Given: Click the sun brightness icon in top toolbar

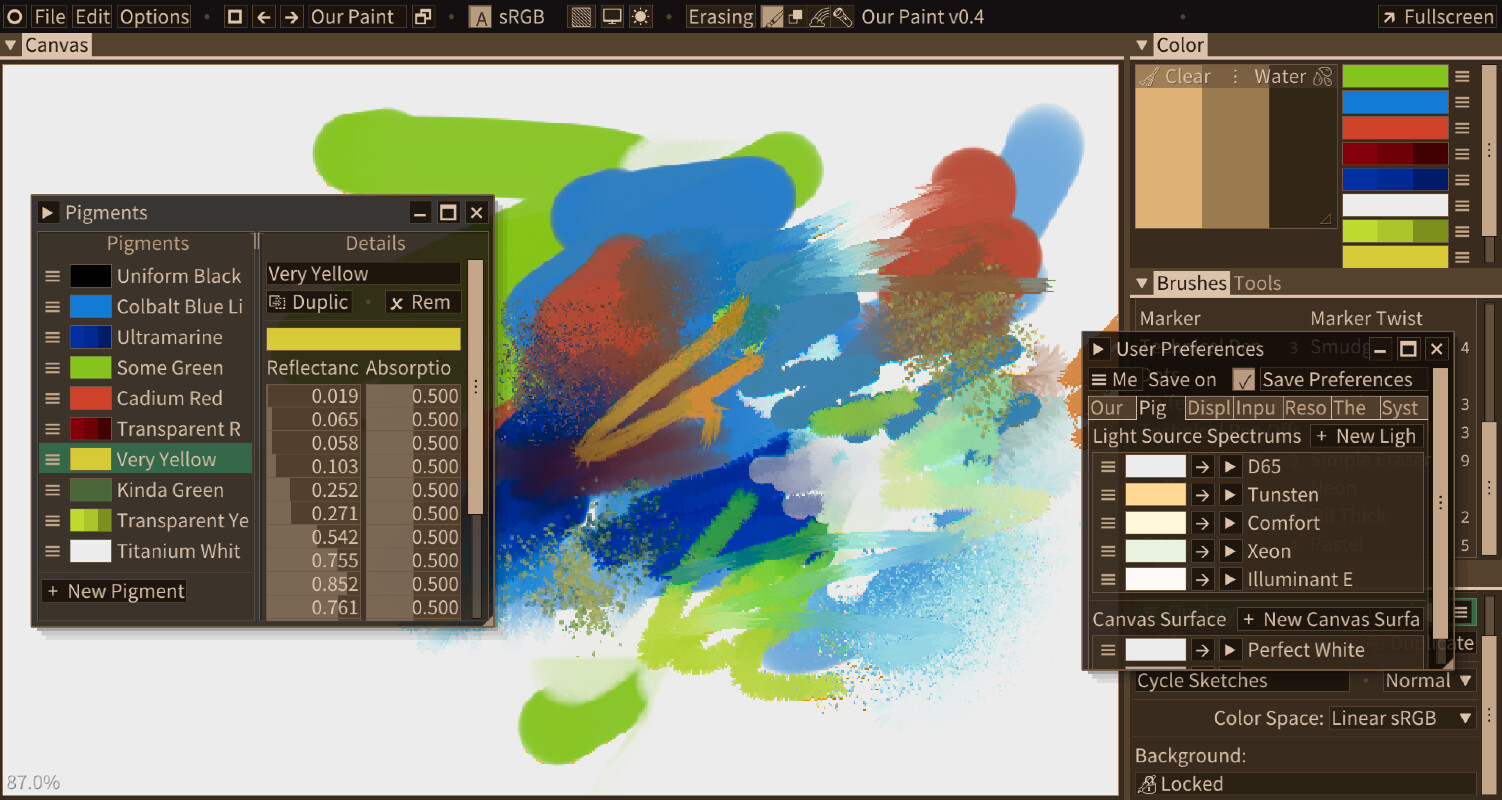Looking at the screenshot, I should click(x=640, y=17).
